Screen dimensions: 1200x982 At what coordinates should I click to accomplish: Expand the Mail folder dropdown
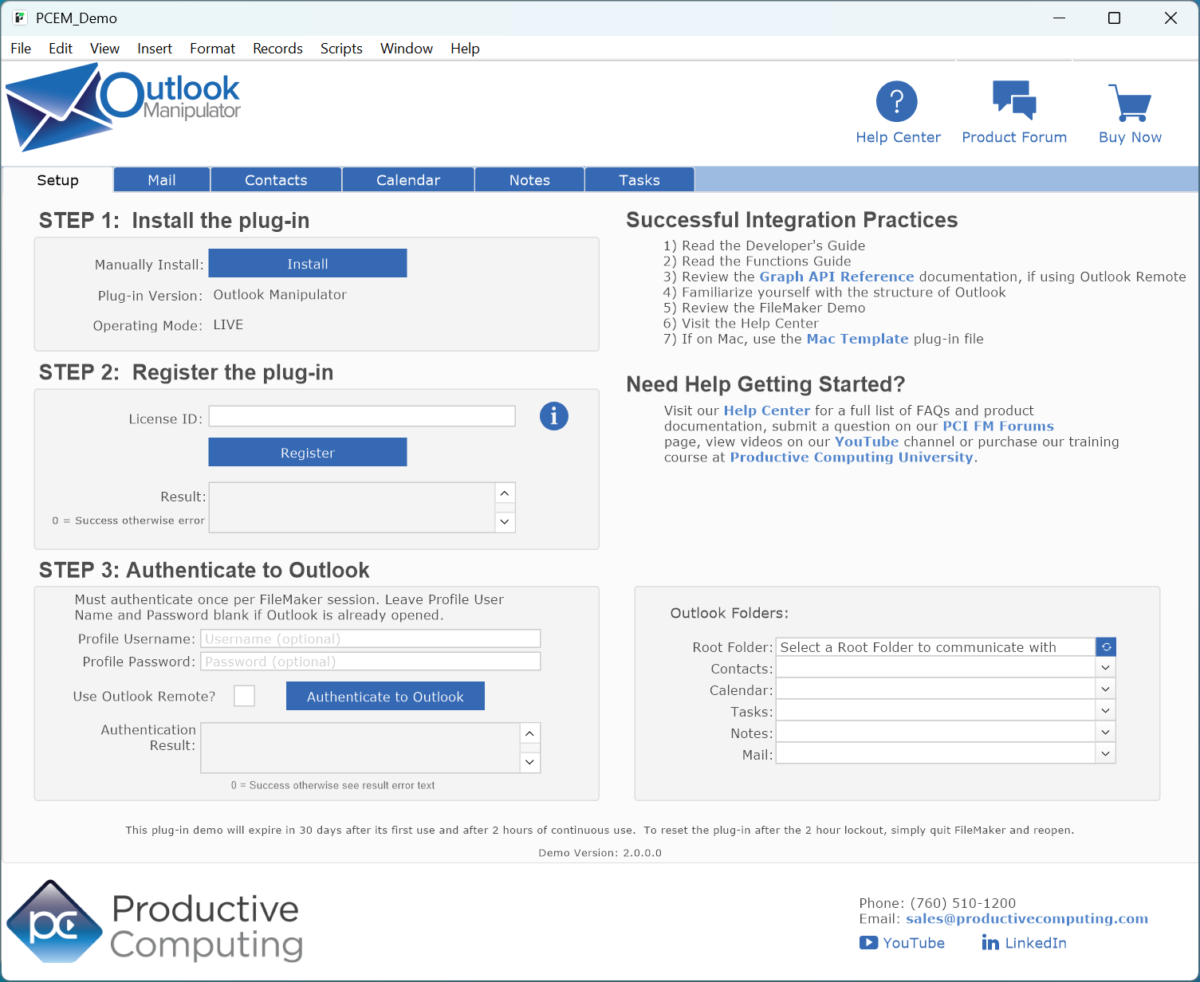1105,754
